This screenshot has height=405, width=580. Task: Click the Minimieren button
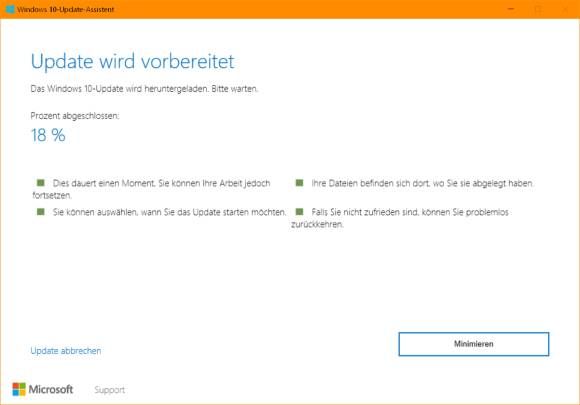pyautogui.click(x=473, y=344)
